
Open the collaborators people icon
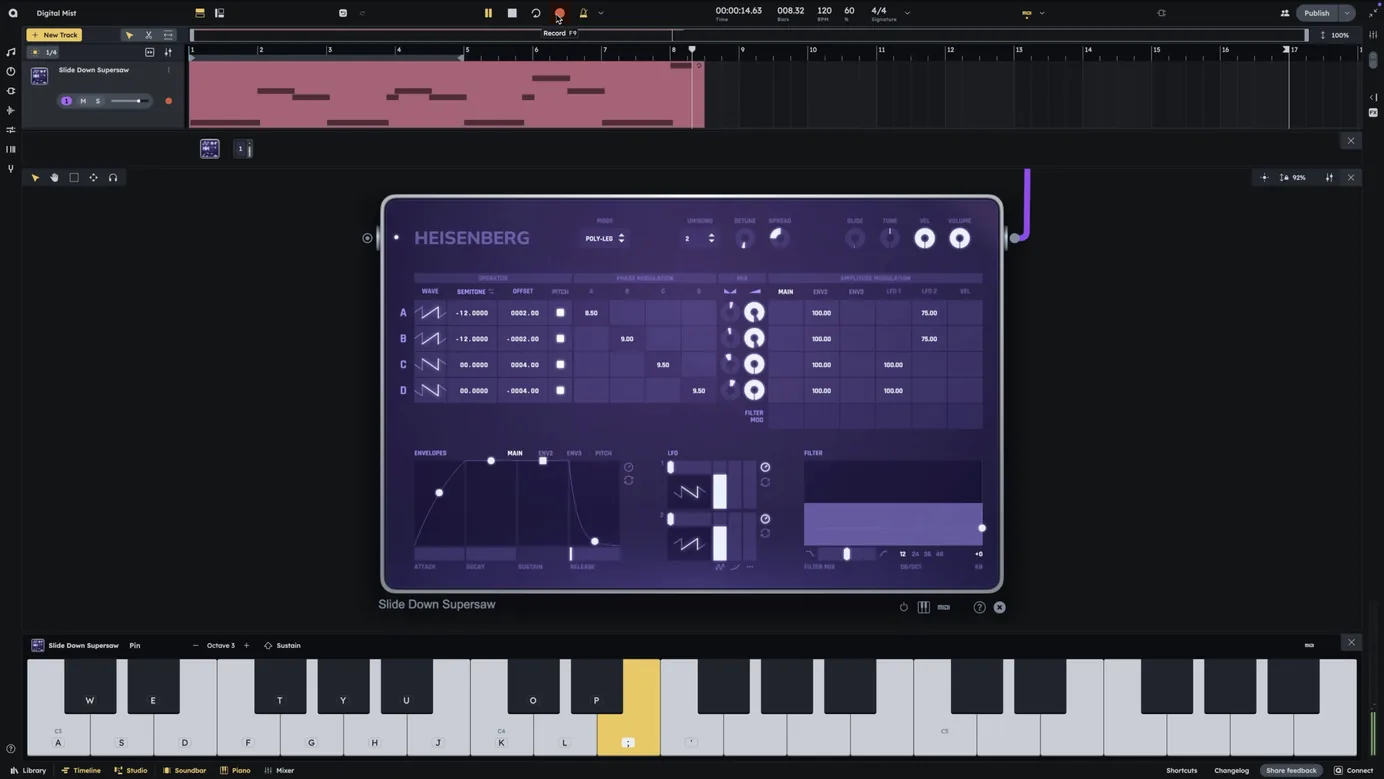(x=1285, y=13)
